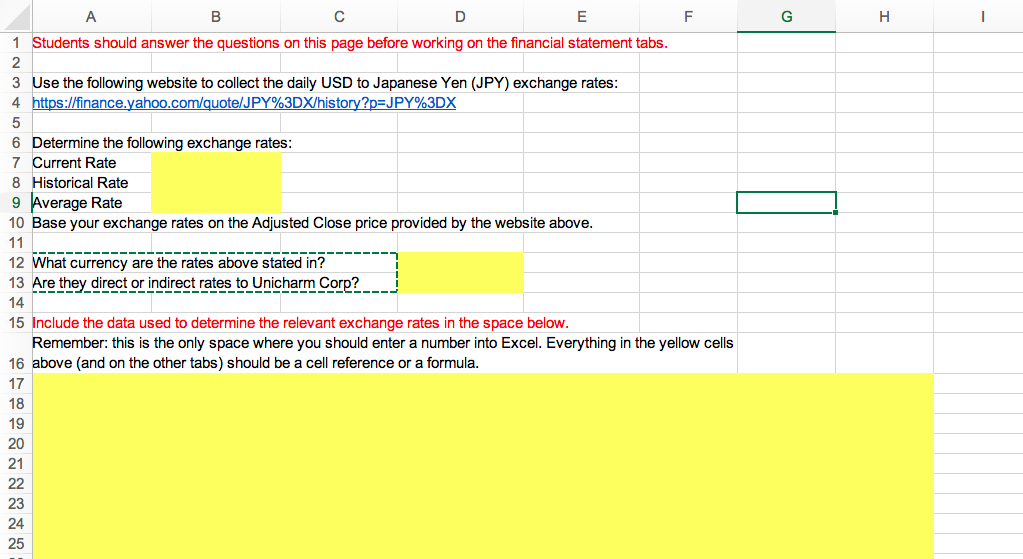
Task: Select column G header
Action: click(786, 16)
